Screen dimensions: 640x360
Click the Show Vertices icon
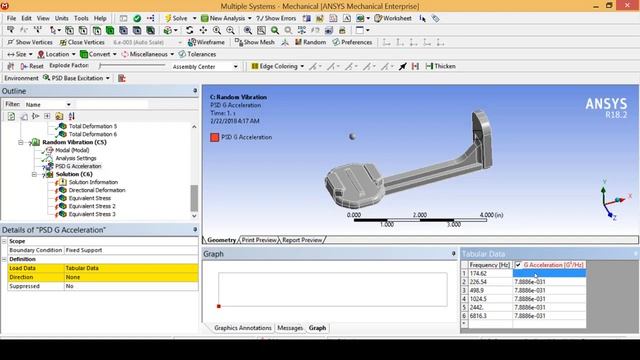[x=11, y=42]
